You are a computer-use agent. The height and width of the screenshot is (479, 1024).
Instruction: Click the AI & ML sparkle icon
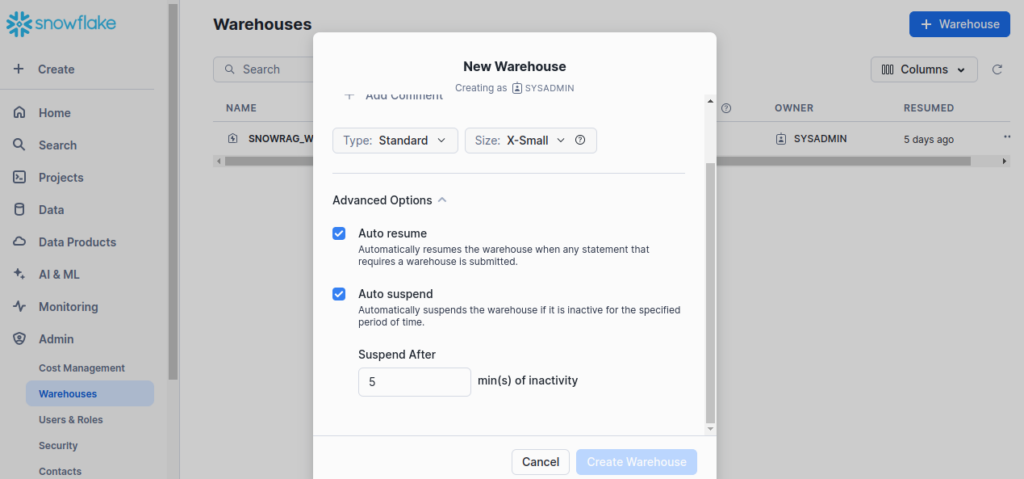click(x=19, y=274)
